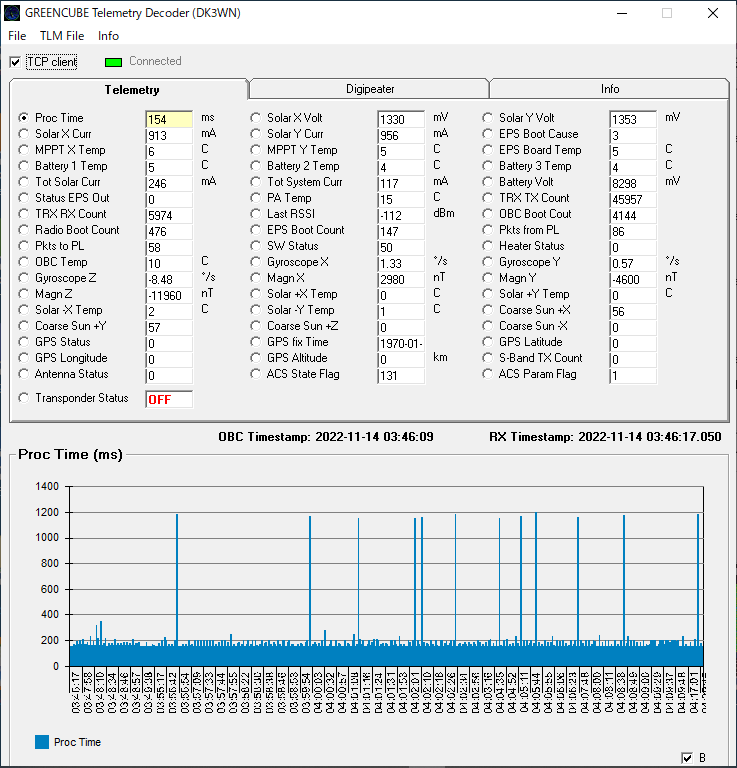Screen dimensions: 737x768
Task: Click the Proc Time value field 154
Action: point(169,119)
